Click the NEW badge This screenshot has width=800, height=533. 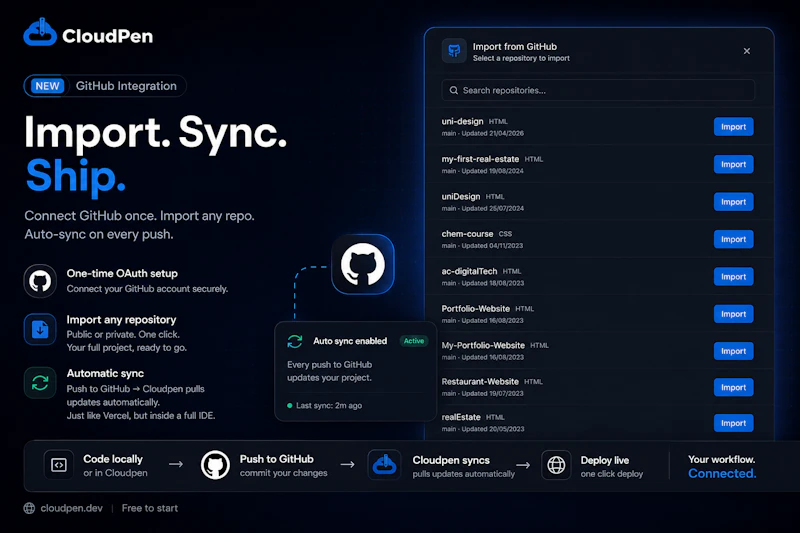click(x=47, y=86)
